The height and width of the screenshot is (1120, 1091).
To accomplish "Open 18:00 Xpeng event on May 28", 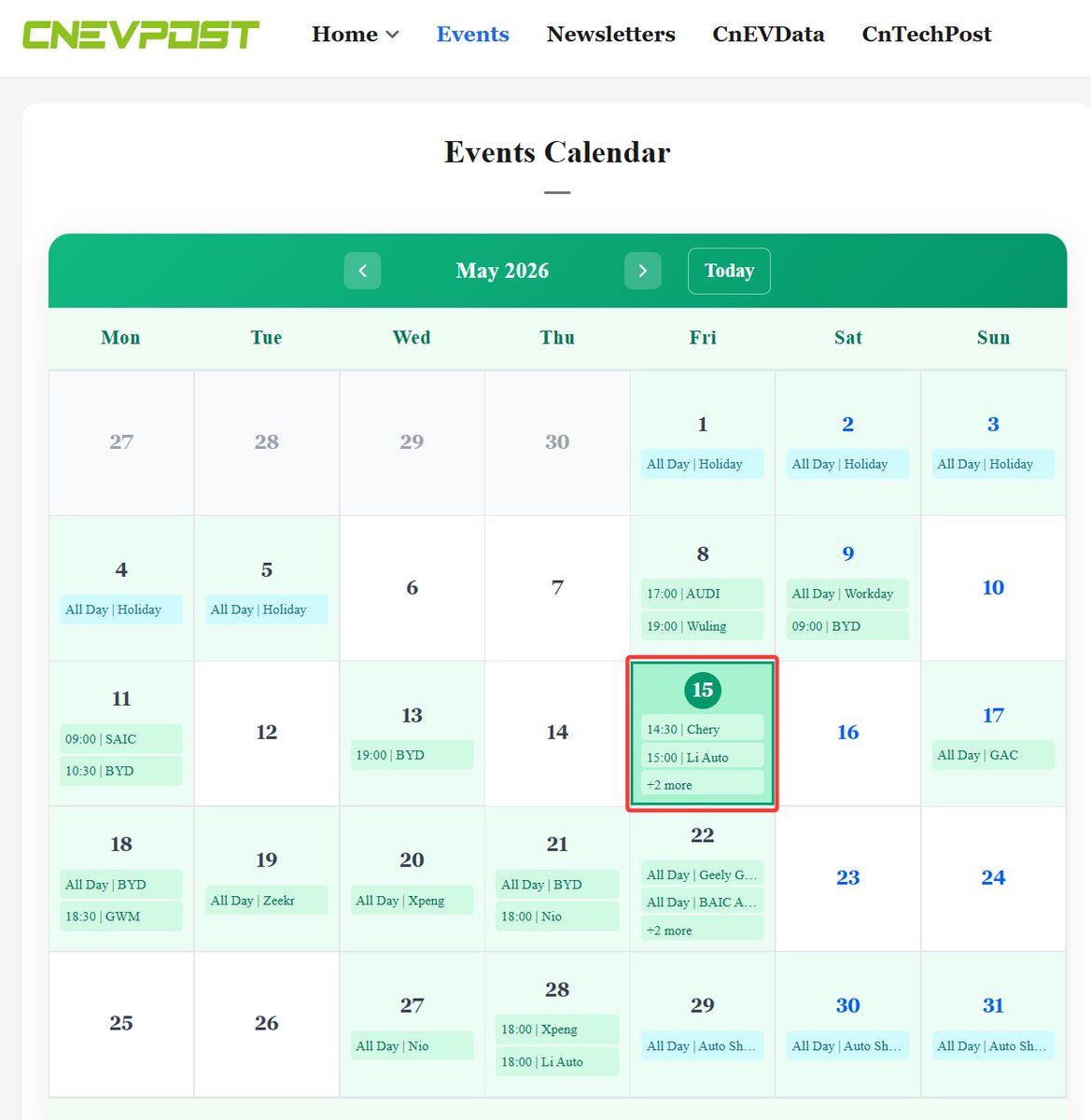I will pos(557,1029).
